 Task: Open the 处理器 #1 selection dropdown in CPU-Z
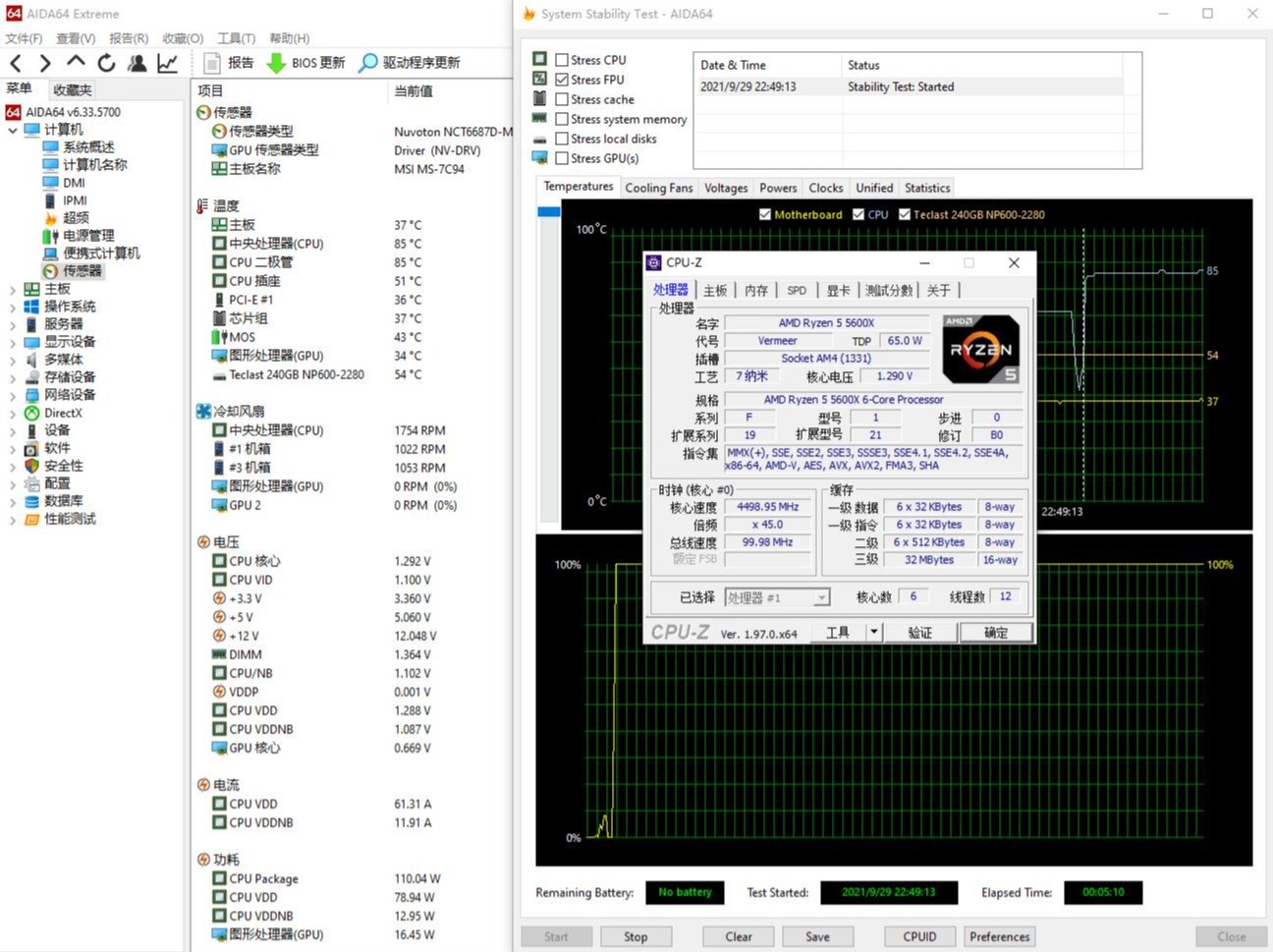coord(821,597)
